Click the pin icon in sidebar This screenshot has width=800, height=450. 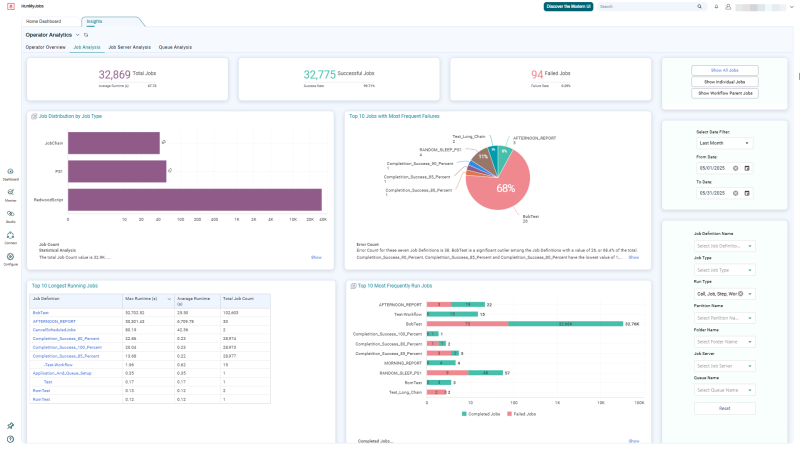10,426
